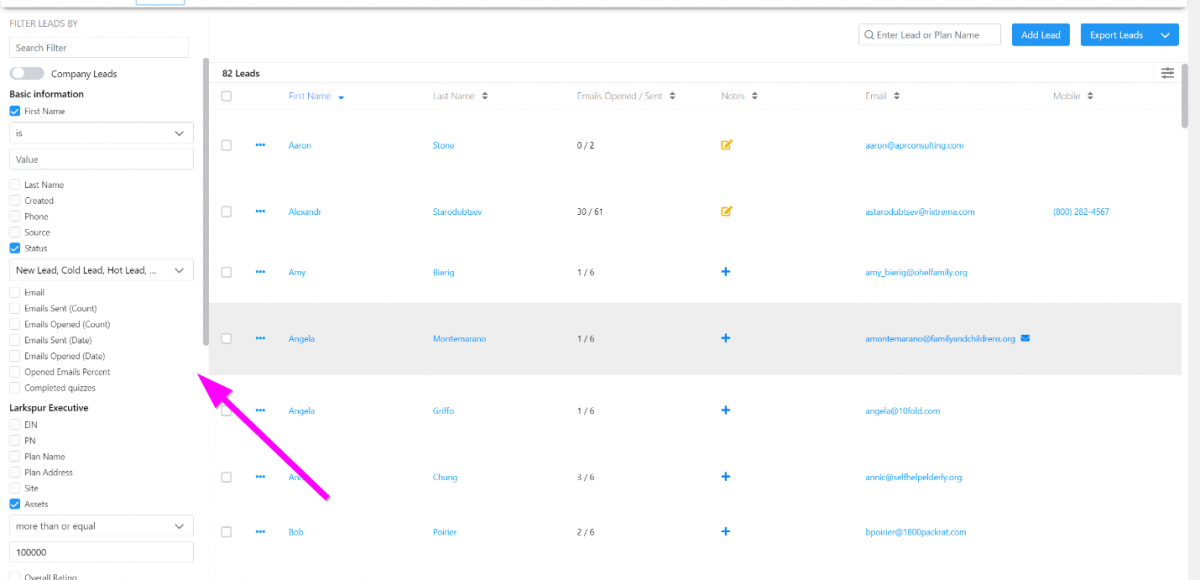The image size is (1200, 580).
Task: Click the Enter Lead or Plan Name search field
Action: [935, 35]
